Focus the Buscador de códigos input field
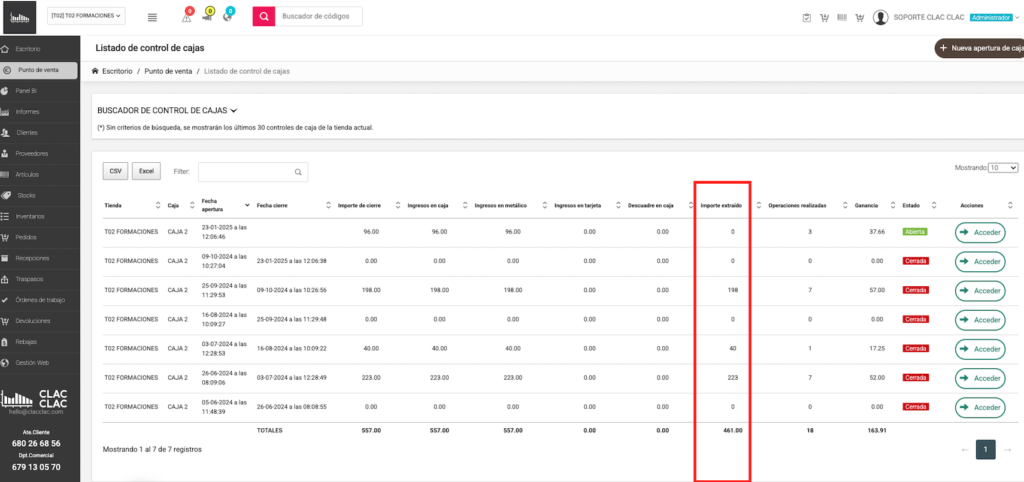The height and width of the screenshot is (482, 1024). [x=318, y=16]
